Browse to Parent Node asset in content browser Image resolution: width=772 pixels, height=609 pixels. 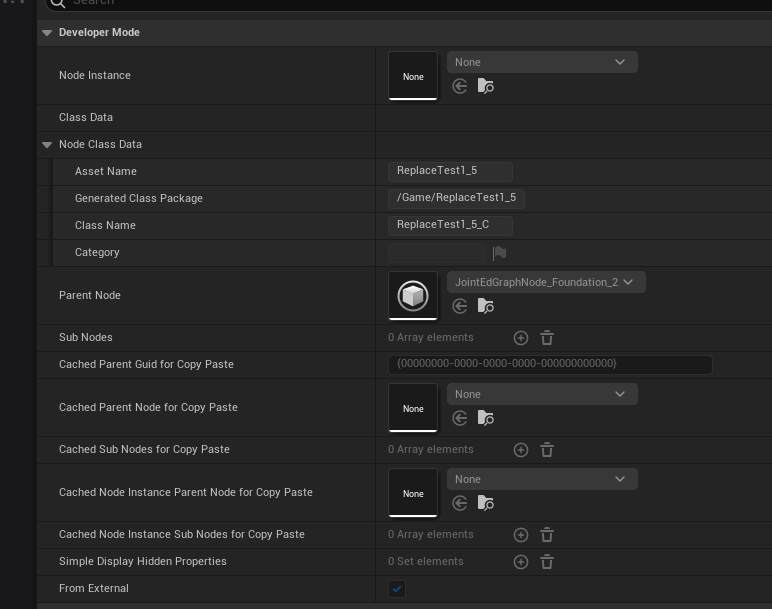pyautogui.click(x=486, y=307)
